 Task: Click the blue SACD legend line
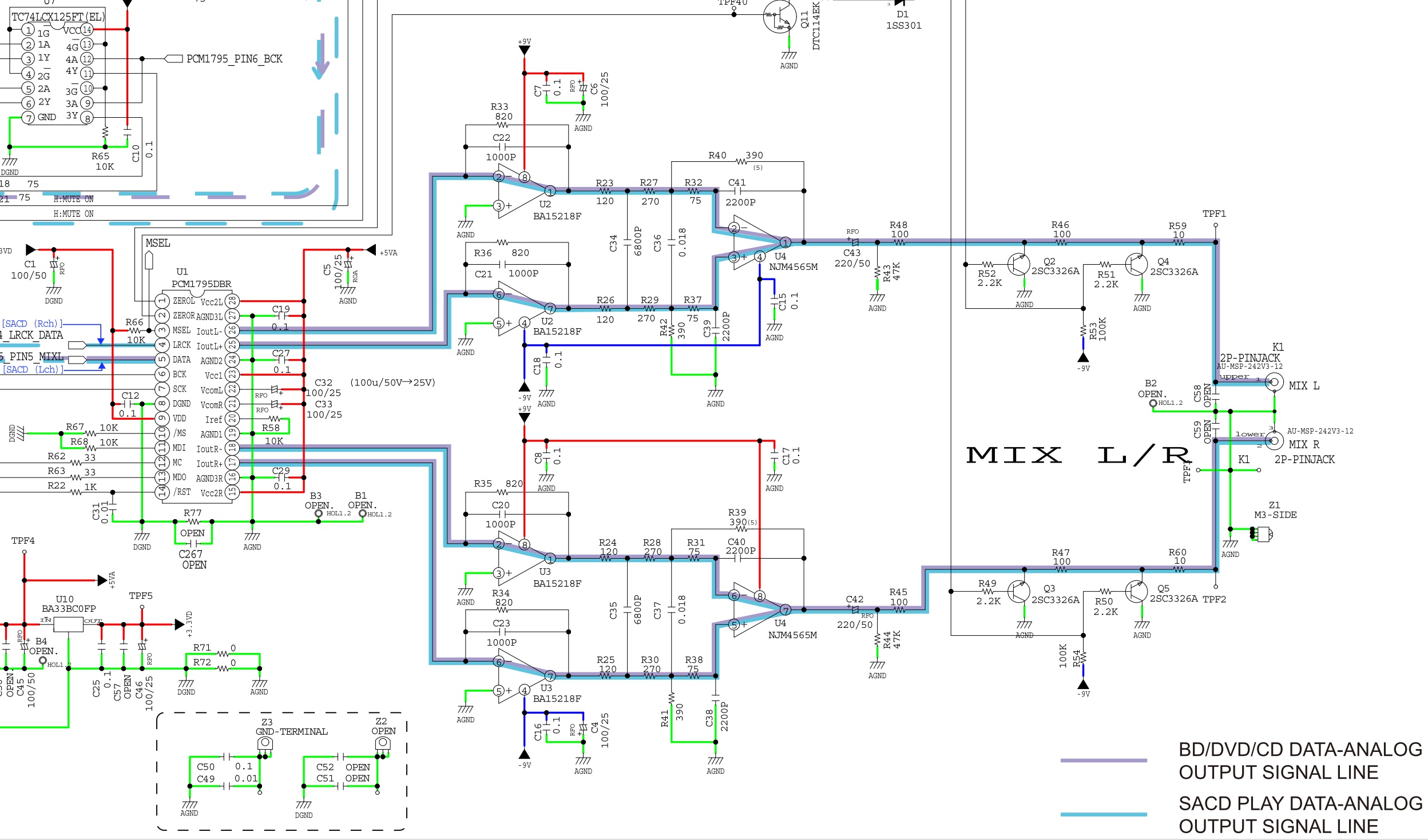coord(1103,814)
